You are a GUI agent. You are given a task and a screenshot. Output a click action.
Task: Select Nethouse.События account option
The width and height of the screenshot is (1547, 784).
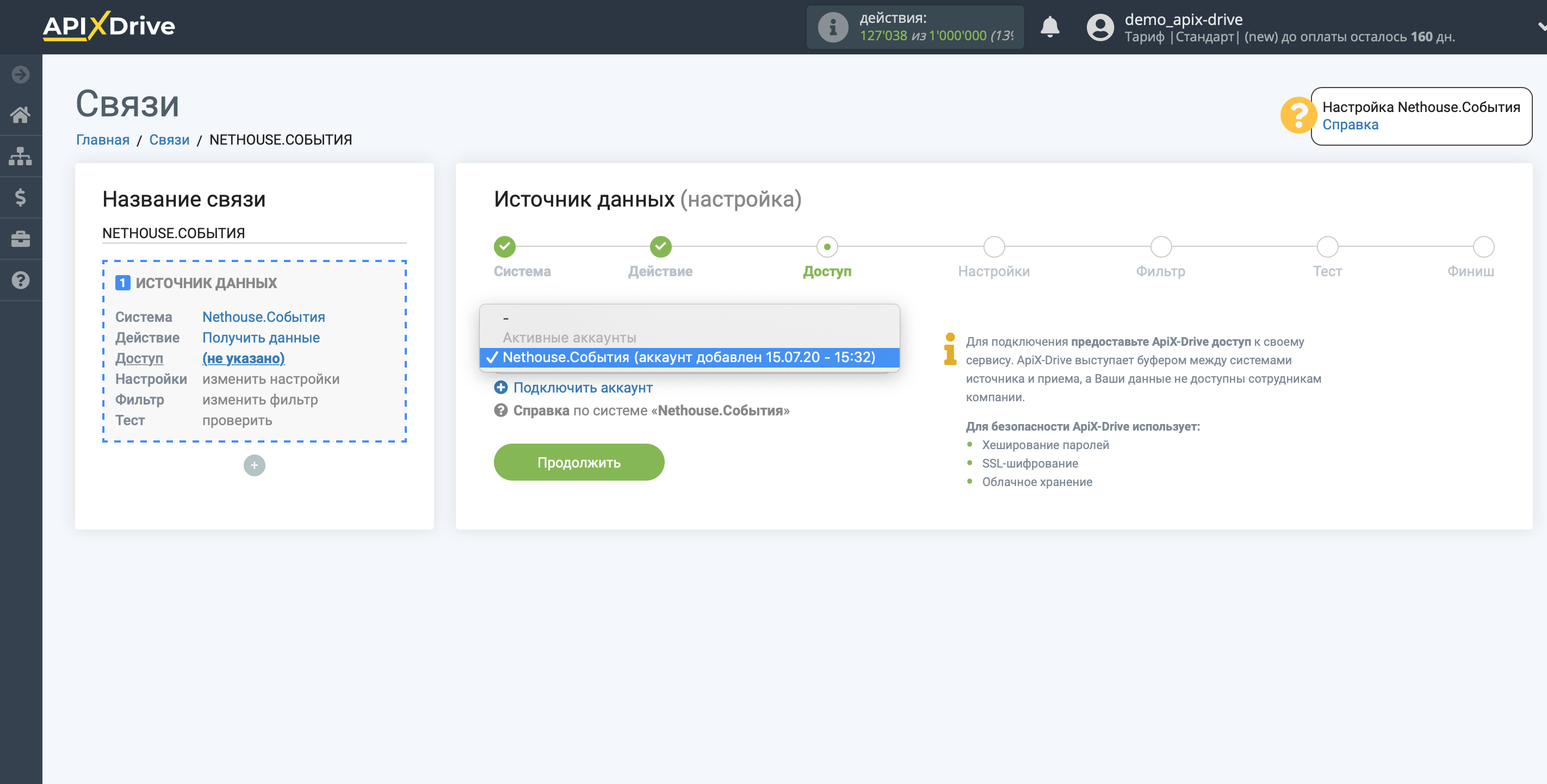[689, 357]
